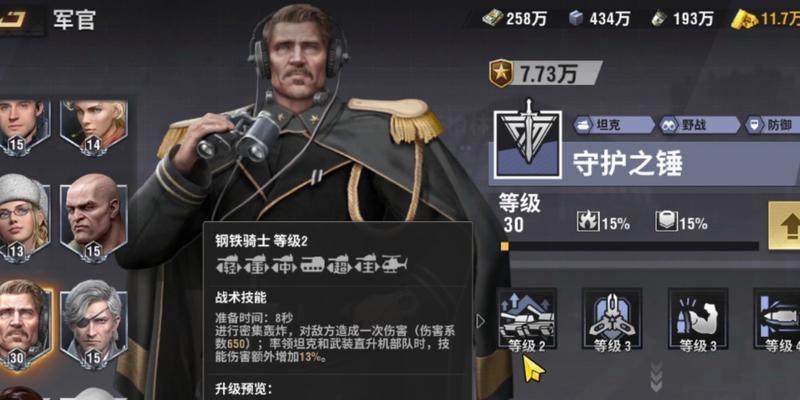Click the steel cube resource icon 434万
Screen dimensions: 800x400
576,19
